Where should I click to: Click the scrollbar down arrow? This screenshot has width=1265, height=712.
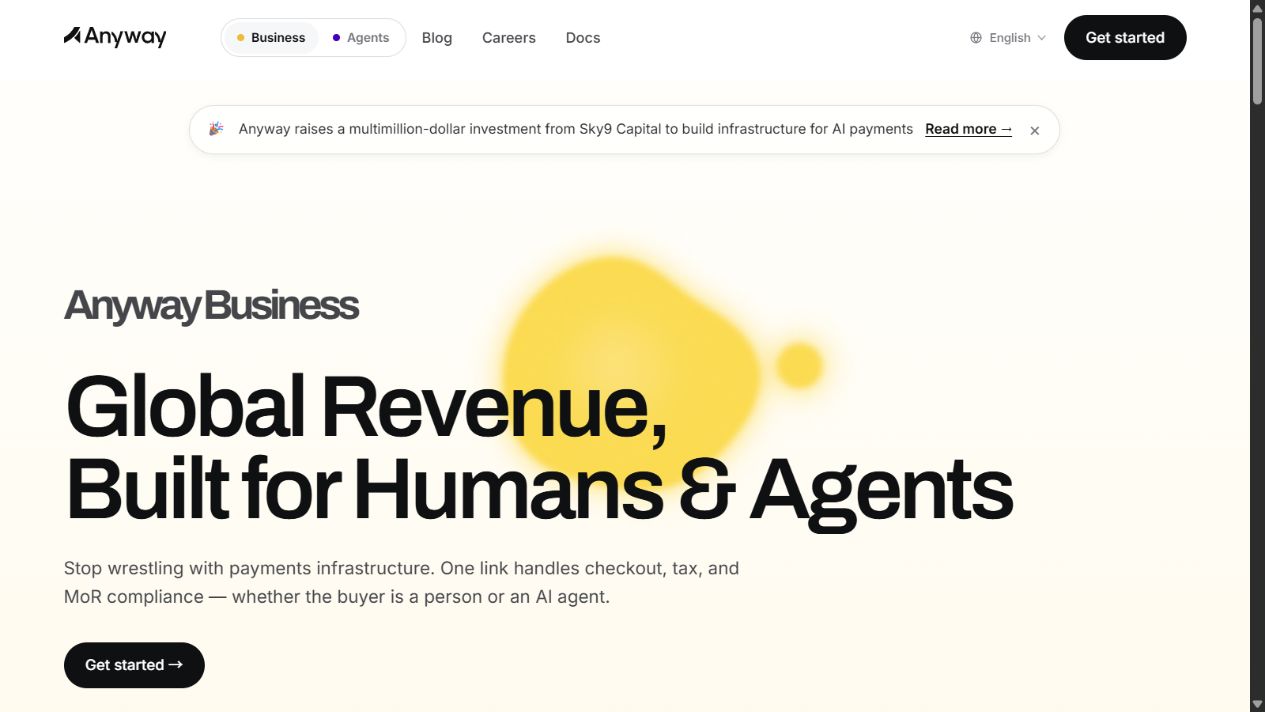[x=1257, y=704]
